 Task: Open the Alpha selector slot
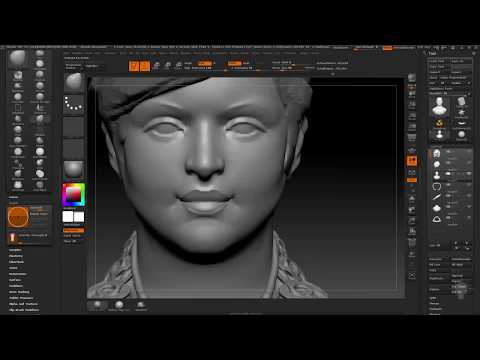[74, 127]
